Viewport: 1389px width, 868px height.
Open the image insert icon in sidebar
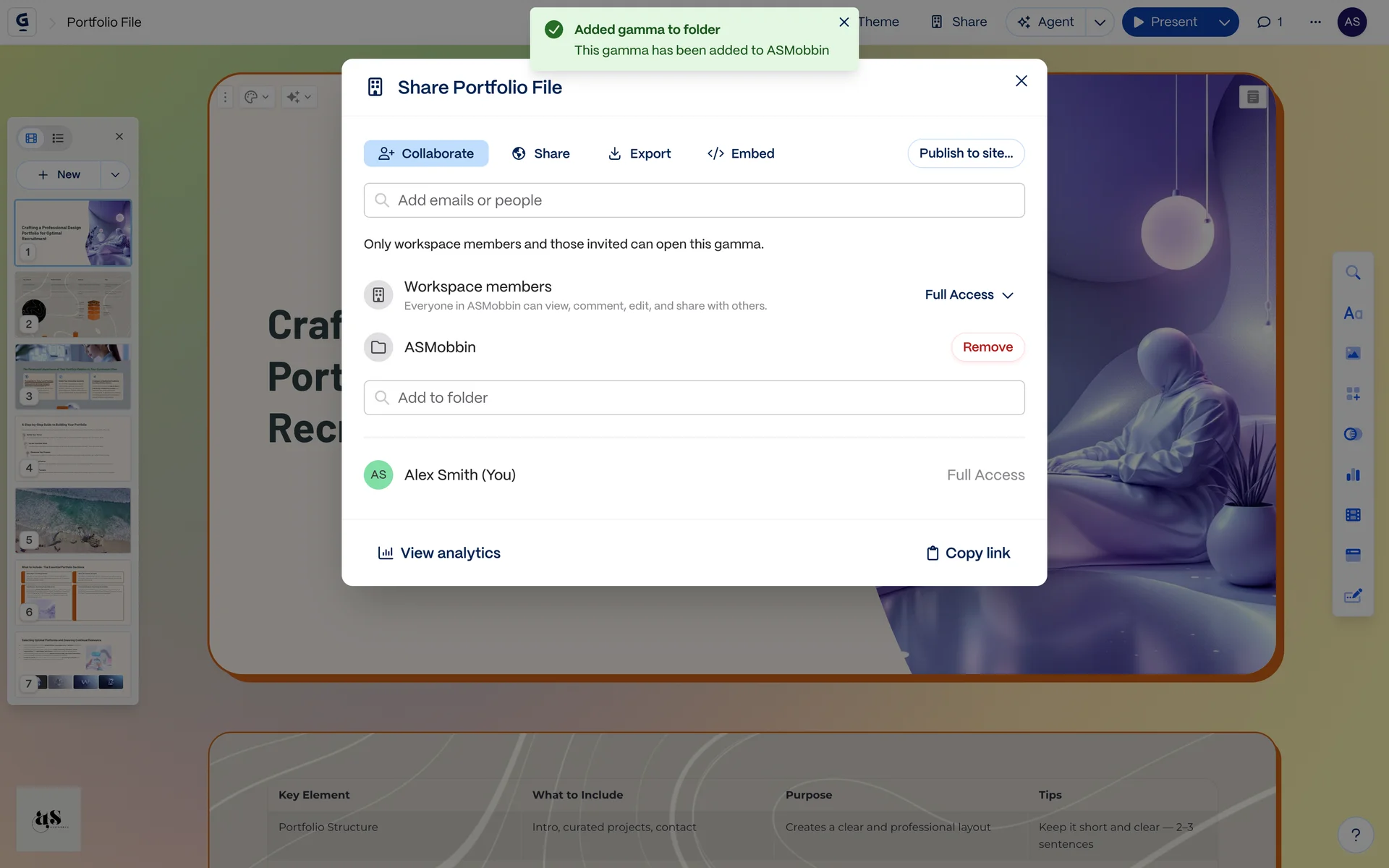(1352, 354)
